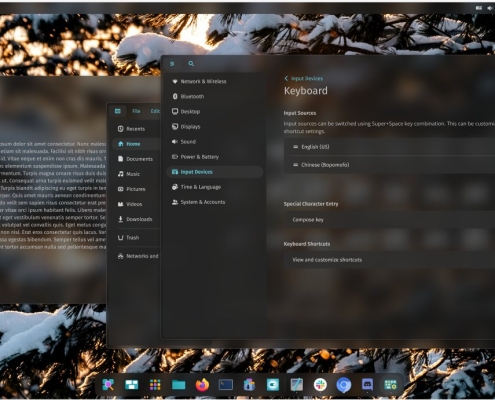The height and width of the screenshot is (400, 495).
Task: Click sound icon in top panel
Action: click(x=490, y=8)
